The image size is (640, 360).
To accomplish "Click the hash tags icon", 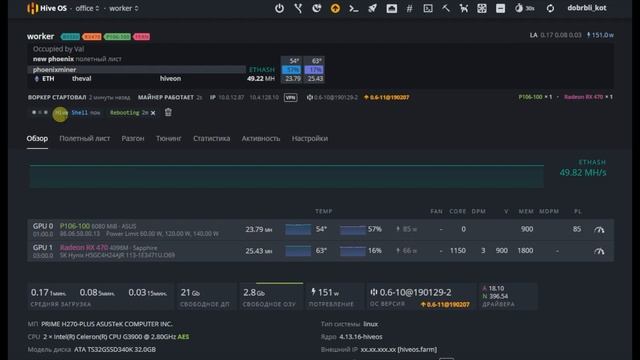I will [409, 8].
